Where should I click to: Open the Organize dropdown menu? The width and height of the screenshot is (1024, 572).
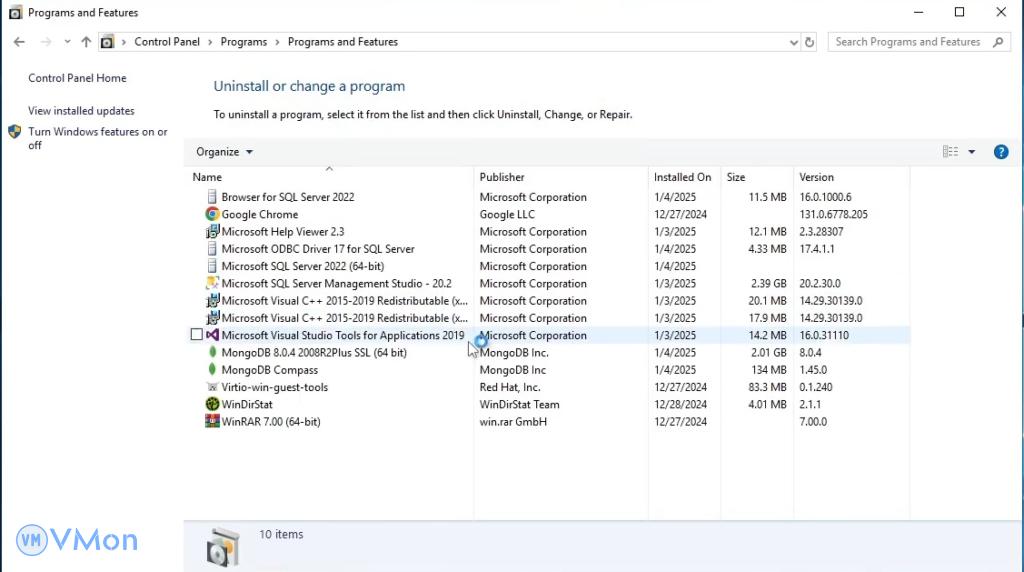pos(224,152)
